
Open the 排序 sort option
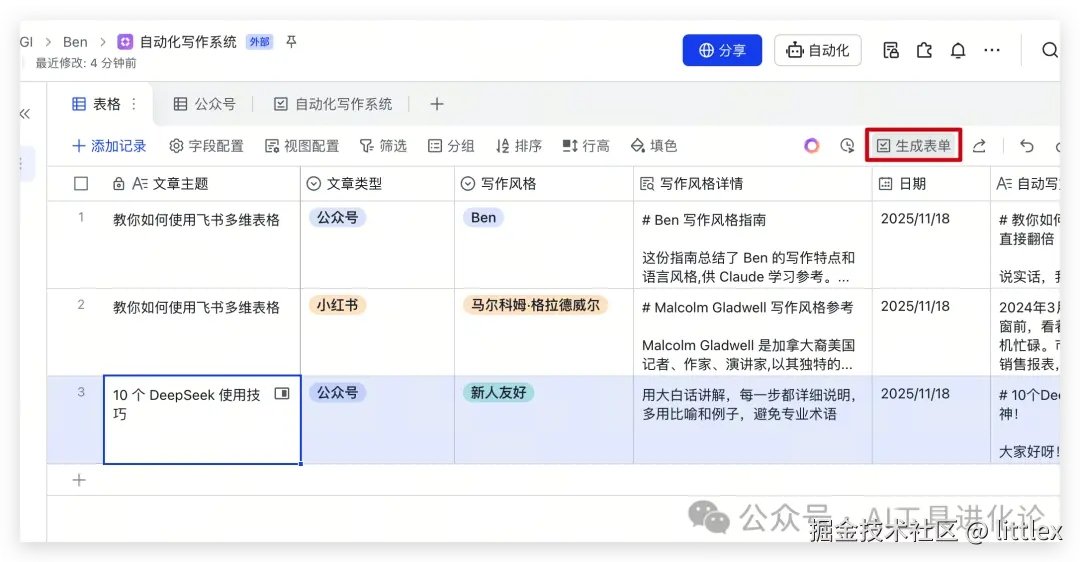point(519,146)
